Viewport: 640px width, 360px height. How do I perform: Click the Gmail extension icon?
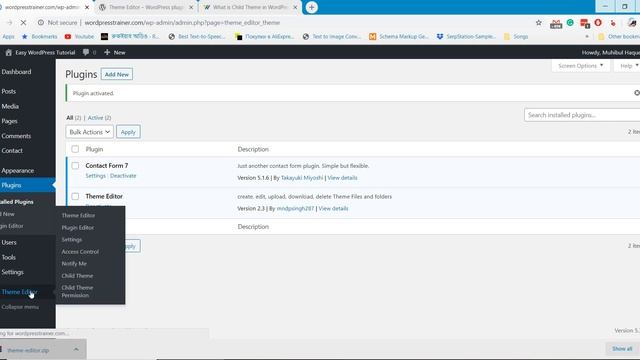(556, 23)
